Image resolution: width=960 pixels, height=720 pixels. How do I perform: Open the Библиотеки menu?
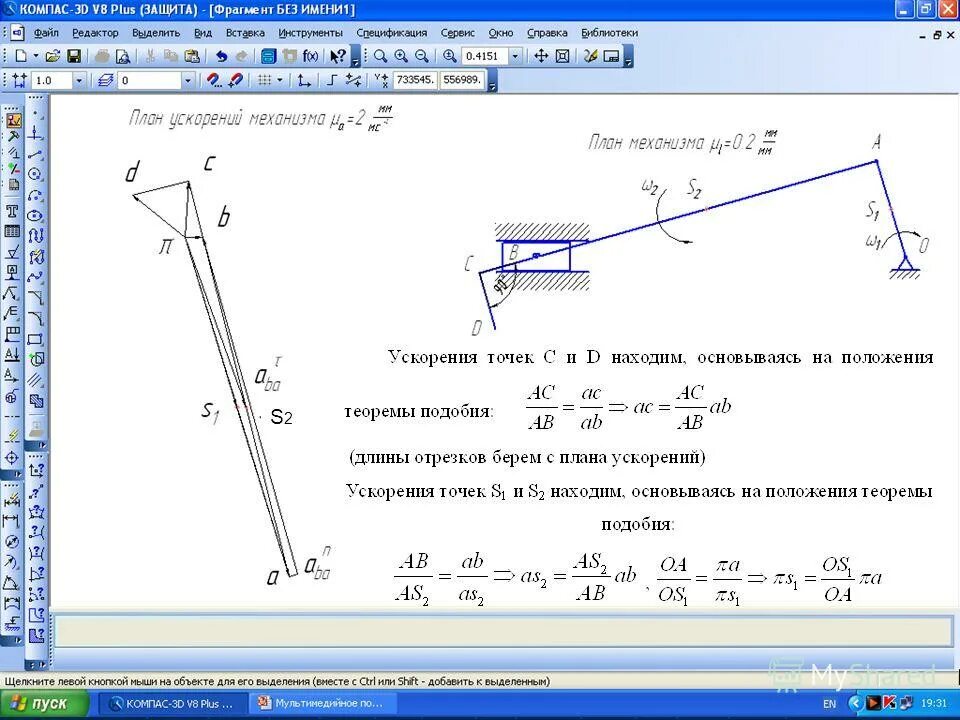pos(609,33)
